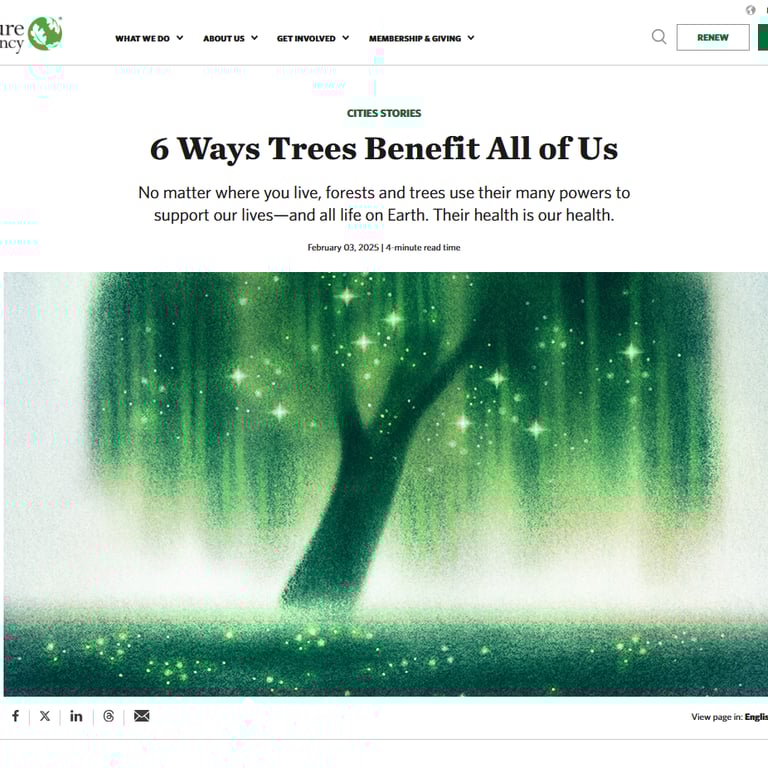Select the page language English option
The image size is (768, 768).
(x=756, y=717)
